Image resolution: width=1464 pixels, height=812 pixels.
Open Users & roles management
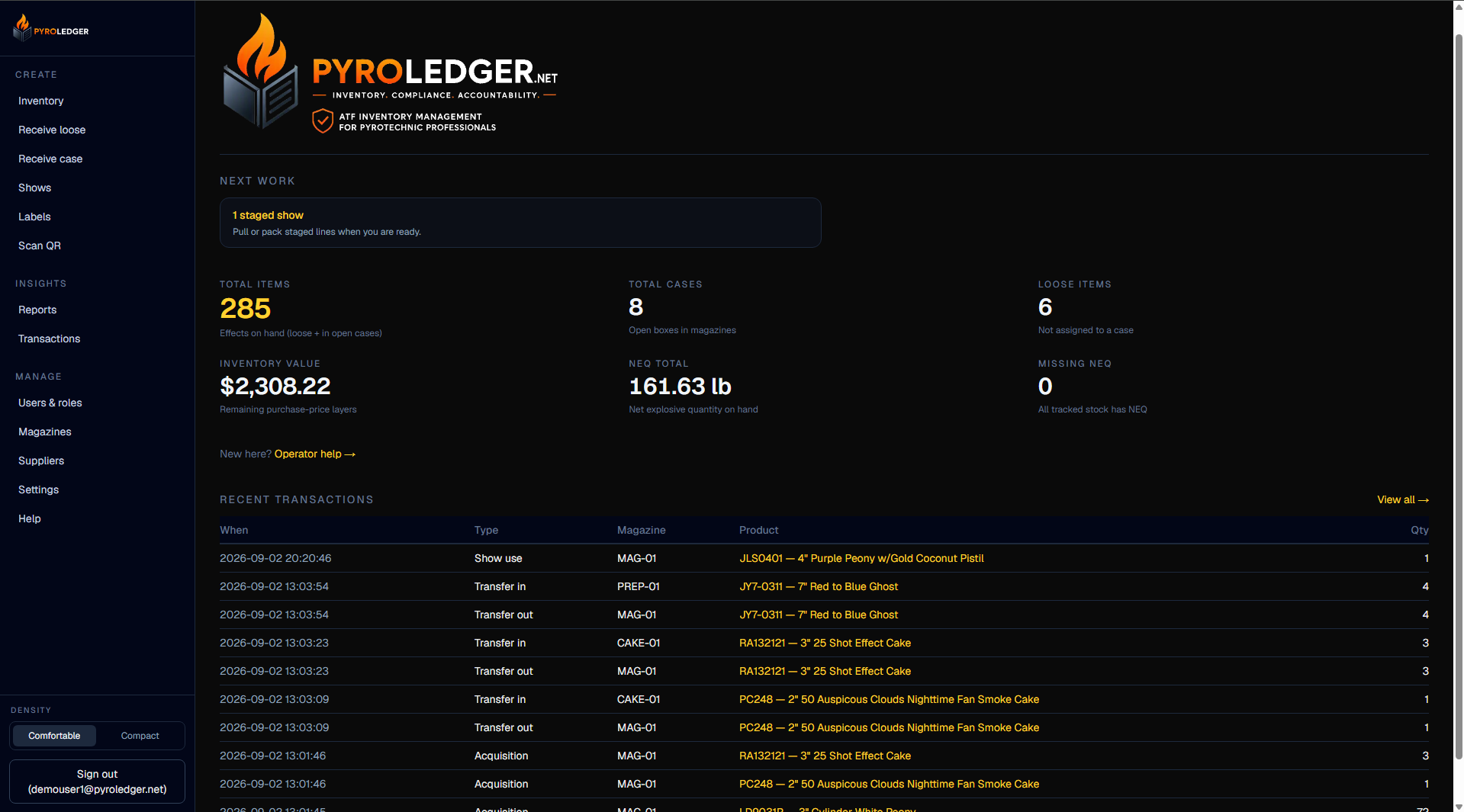50,403
